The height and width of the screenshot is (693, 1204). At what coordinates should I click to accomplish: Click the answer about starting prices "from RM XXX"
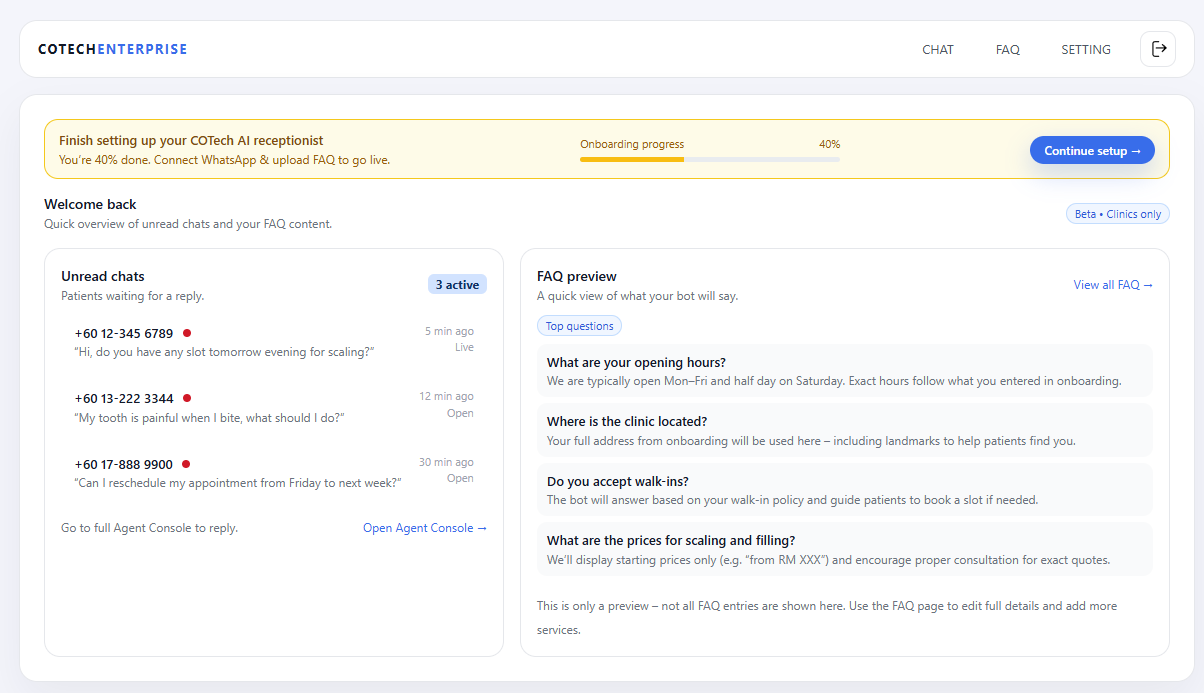click(829, 560)
